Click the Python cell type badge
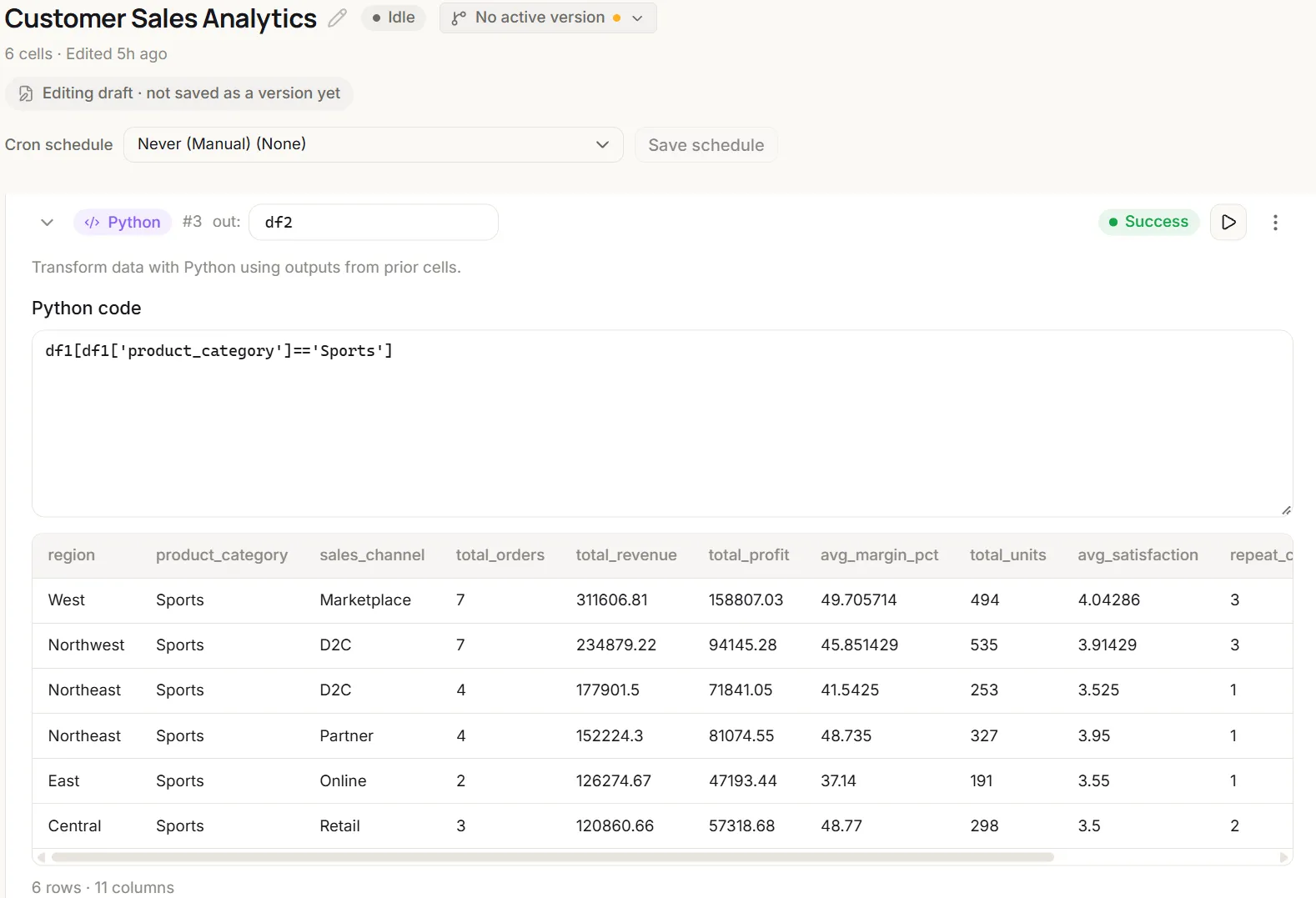1316x898 pixels. [x=123, y=223]
